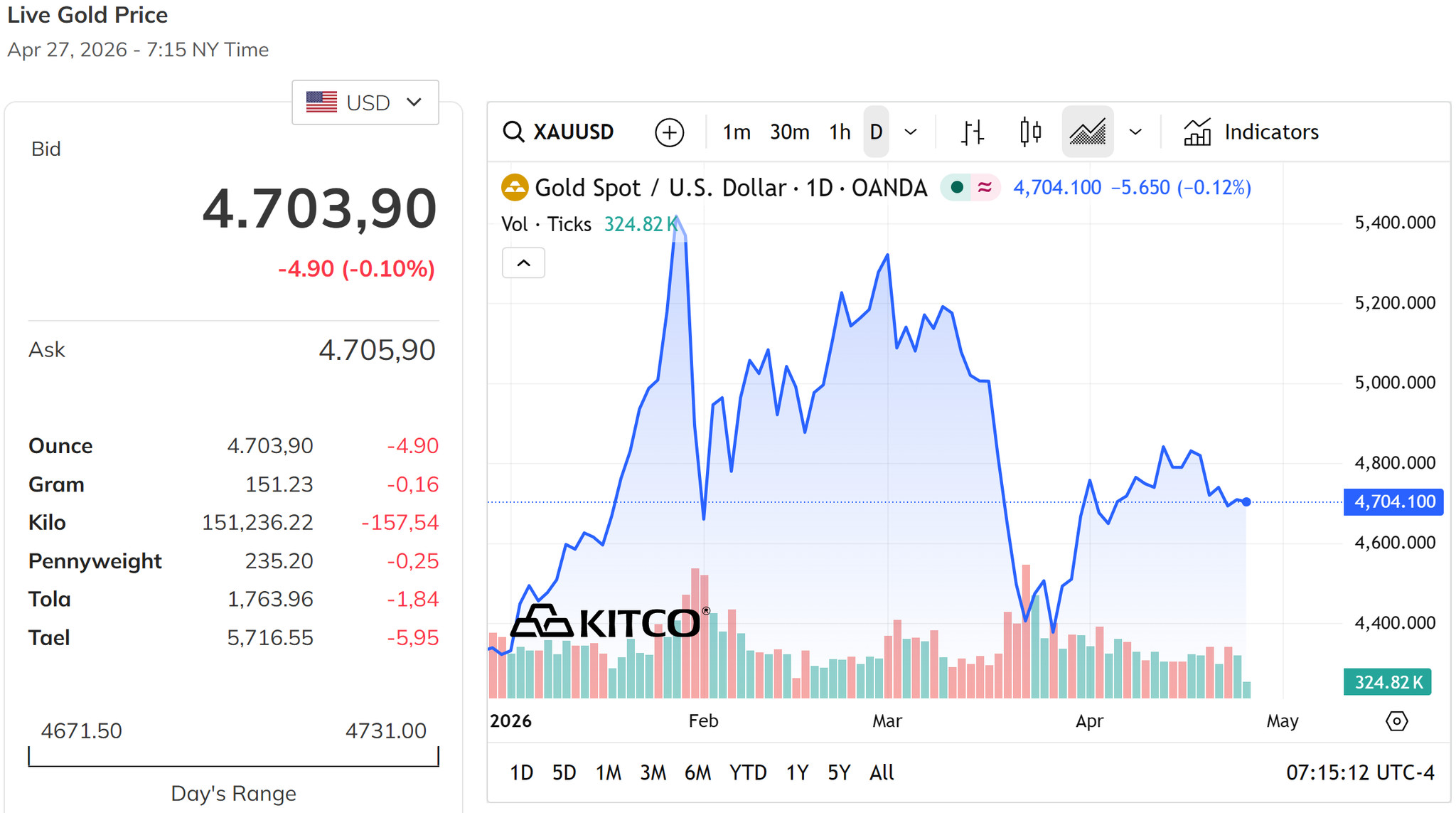The width and height of the screenshot is (1456, 813).
Task: Select the YTD range tab
Action: coord(748,772)
